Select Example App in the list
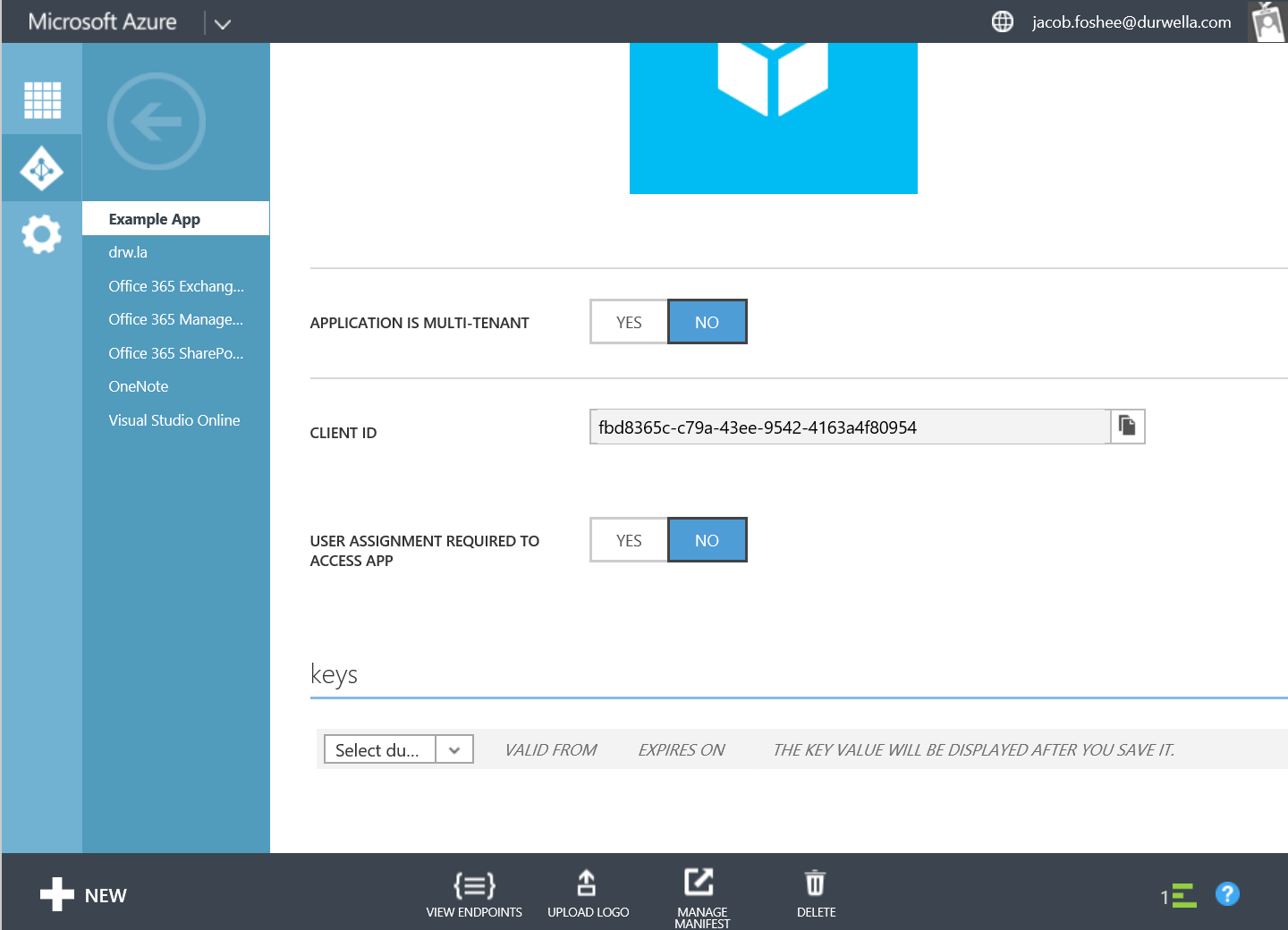1288x930 pixels. (175, 219)
